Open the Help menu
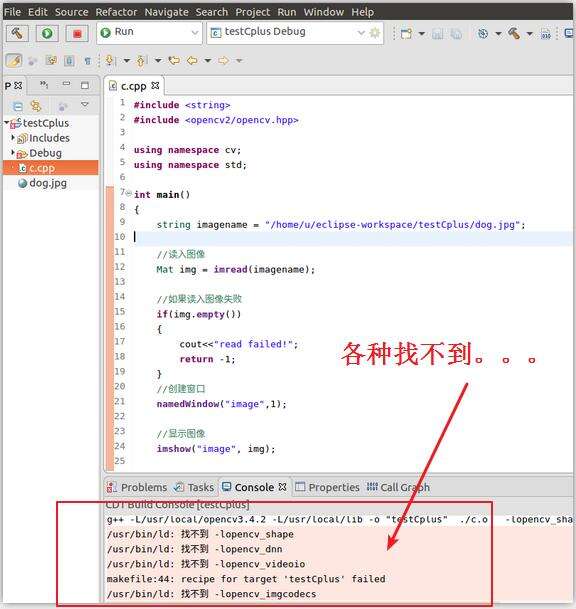This screenshot has width=576, height=609. pyautogui.click(x=363, y=12)
